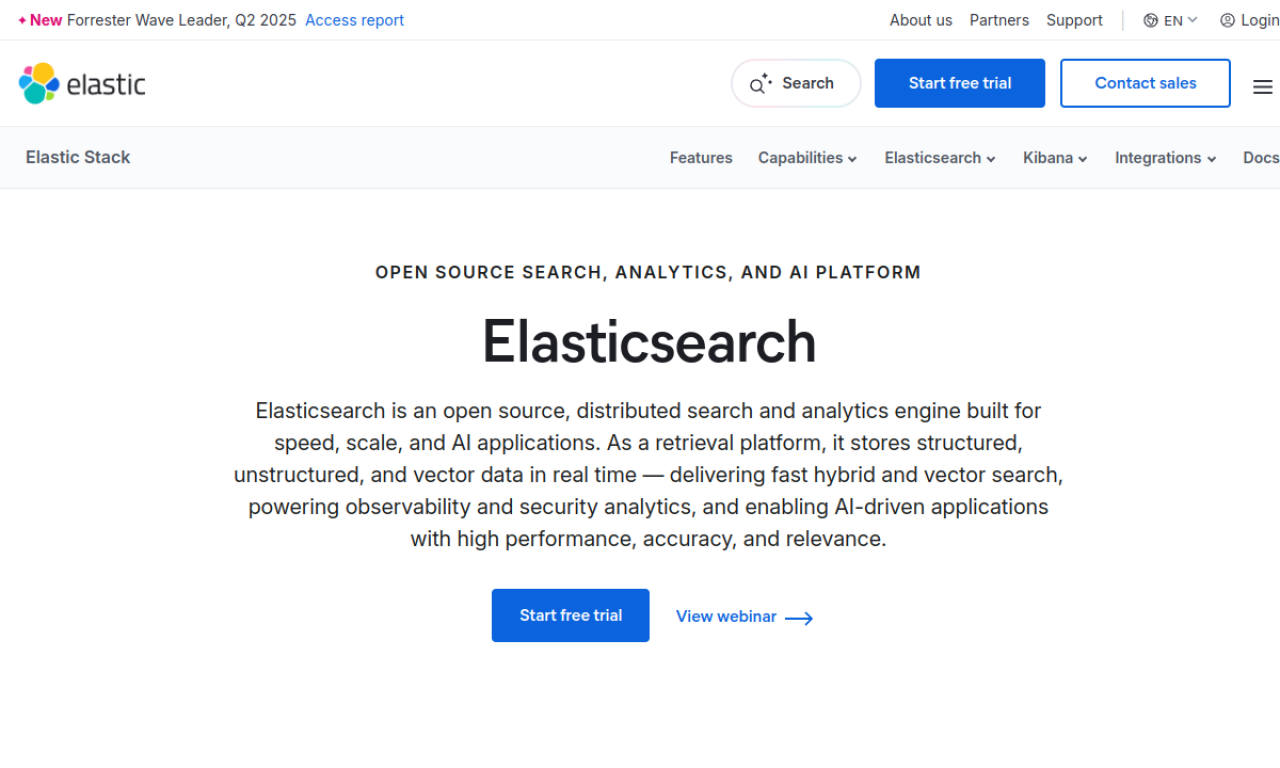1280x768 pixels.
Task: Click Start free trial in the hero section
Action: [570, 615]
